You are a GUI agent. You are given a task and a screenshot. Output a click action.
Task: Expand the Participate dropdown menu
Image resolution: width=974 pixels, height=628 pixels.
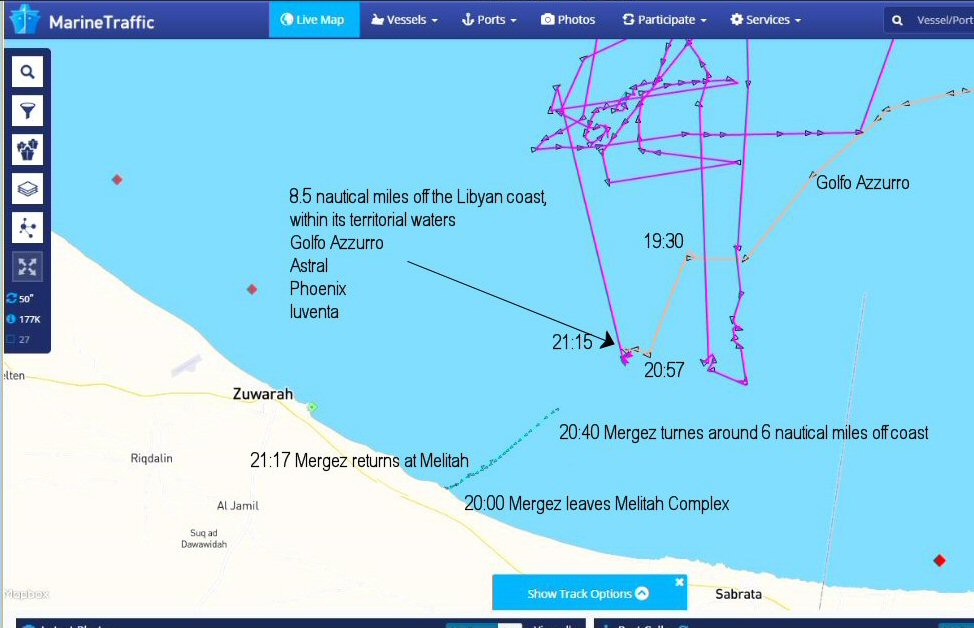[x=664, y=20]
